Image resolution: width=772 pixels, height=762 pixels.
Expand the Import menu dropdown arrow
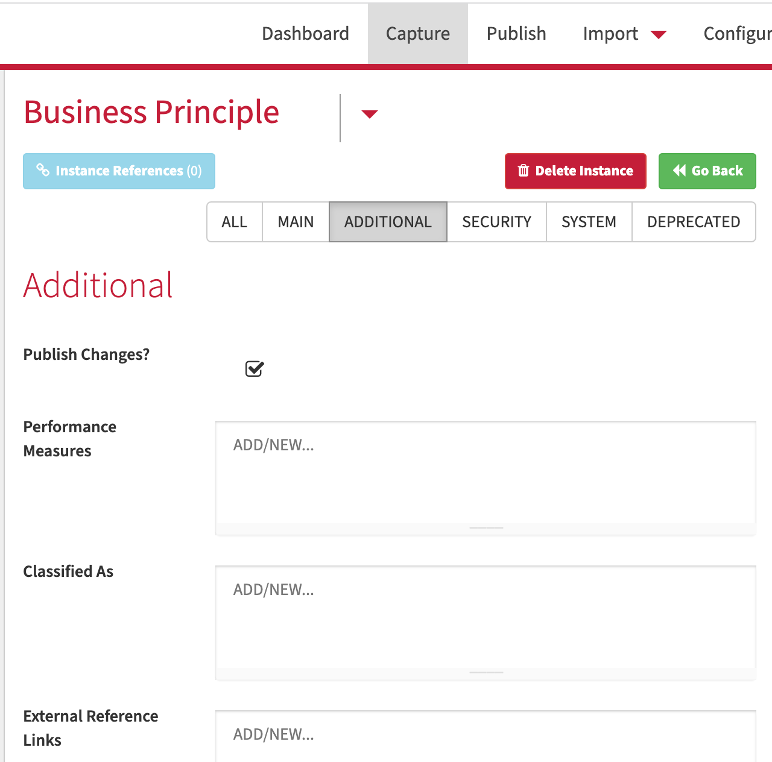click(658, 34)
